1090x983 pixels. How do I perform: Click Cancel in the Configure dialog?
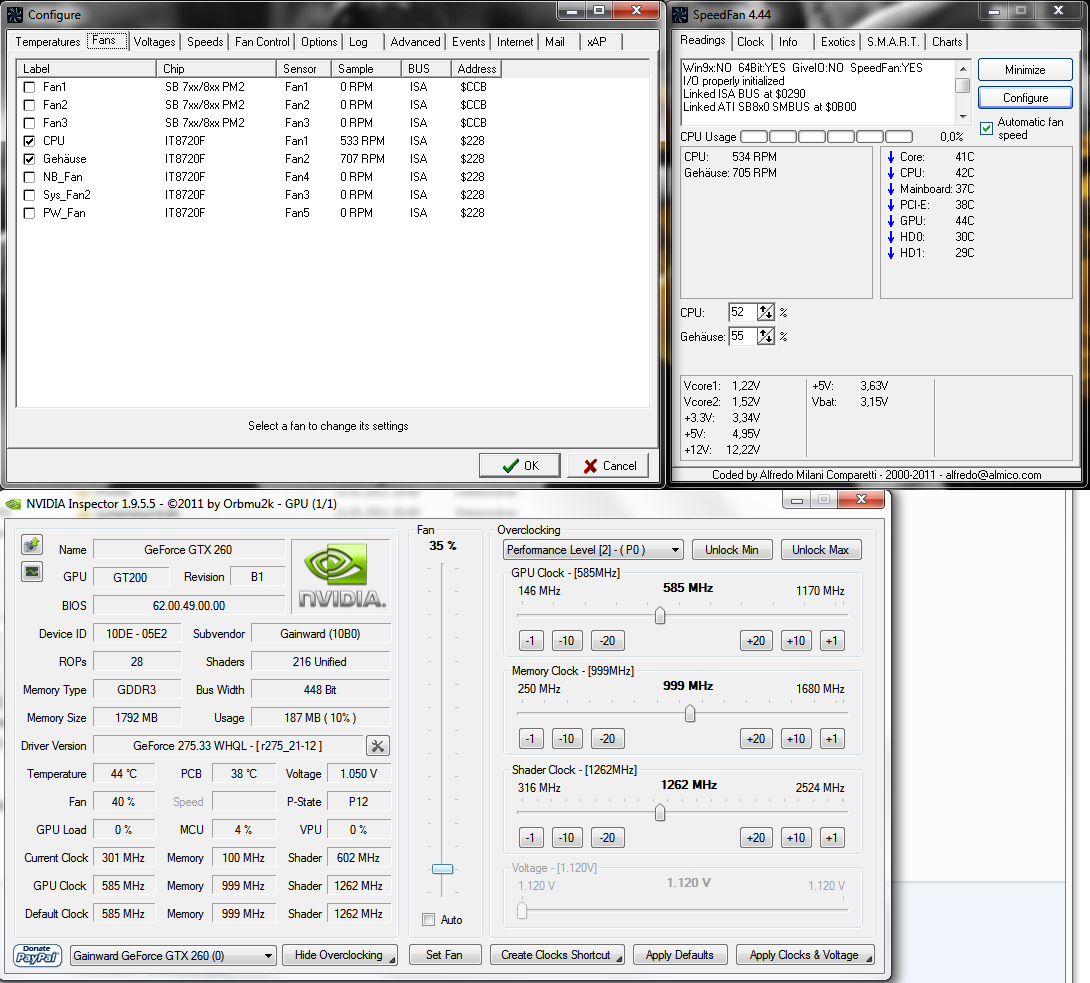click(x=608, y=466)
